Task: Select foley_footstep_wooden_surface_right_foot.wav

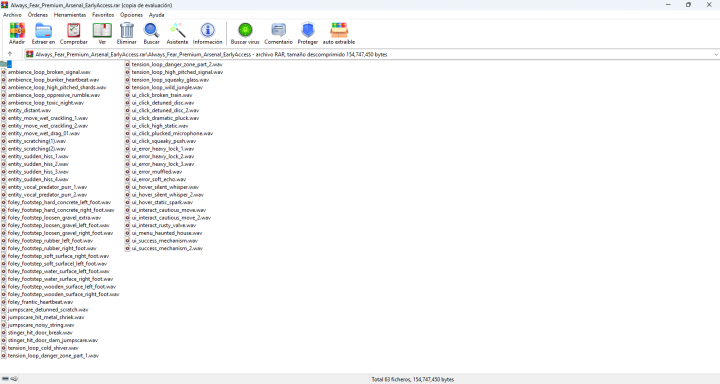Action: click(60, 294)
